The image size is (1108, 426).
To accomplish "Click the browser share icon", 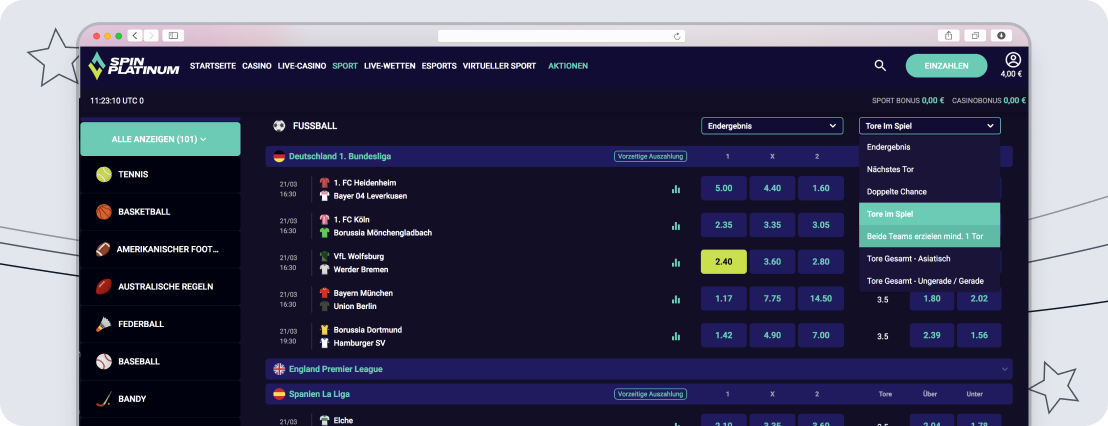I will click(x=948, y=35).
